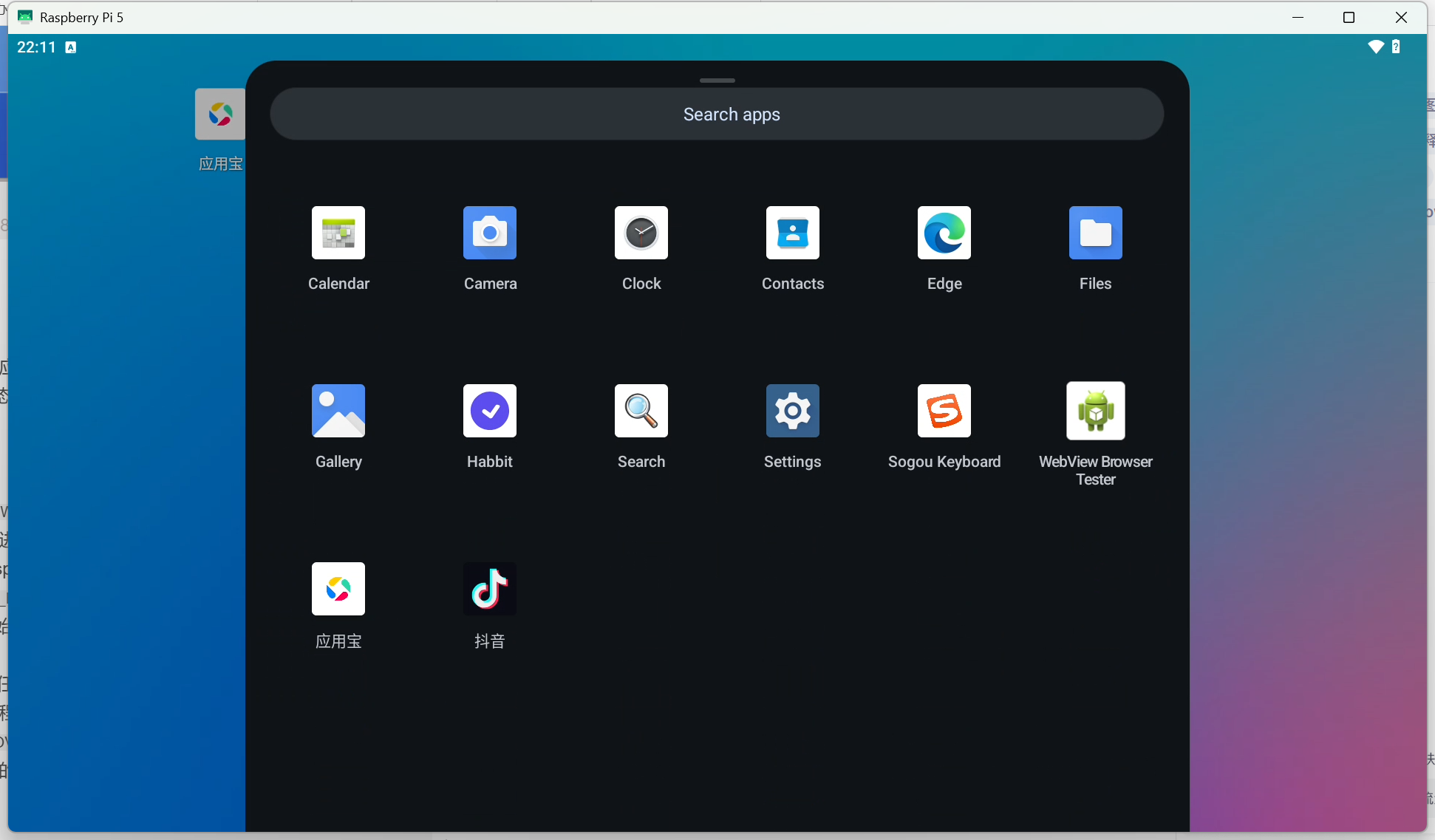The image size is (1435, 840).
Task: Launch WebView Browser Tester
Action: [x=1095, y=411]
